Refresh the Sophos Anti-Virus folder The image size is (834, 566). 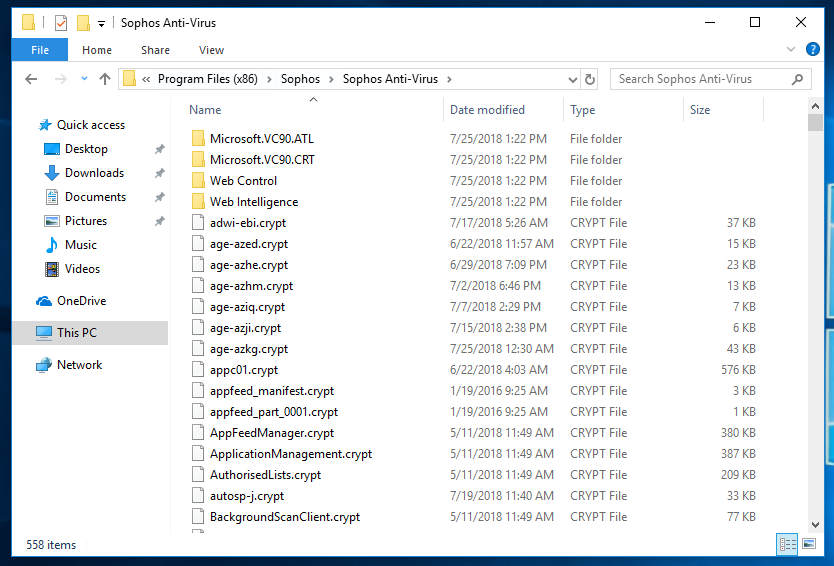[590, 79]
